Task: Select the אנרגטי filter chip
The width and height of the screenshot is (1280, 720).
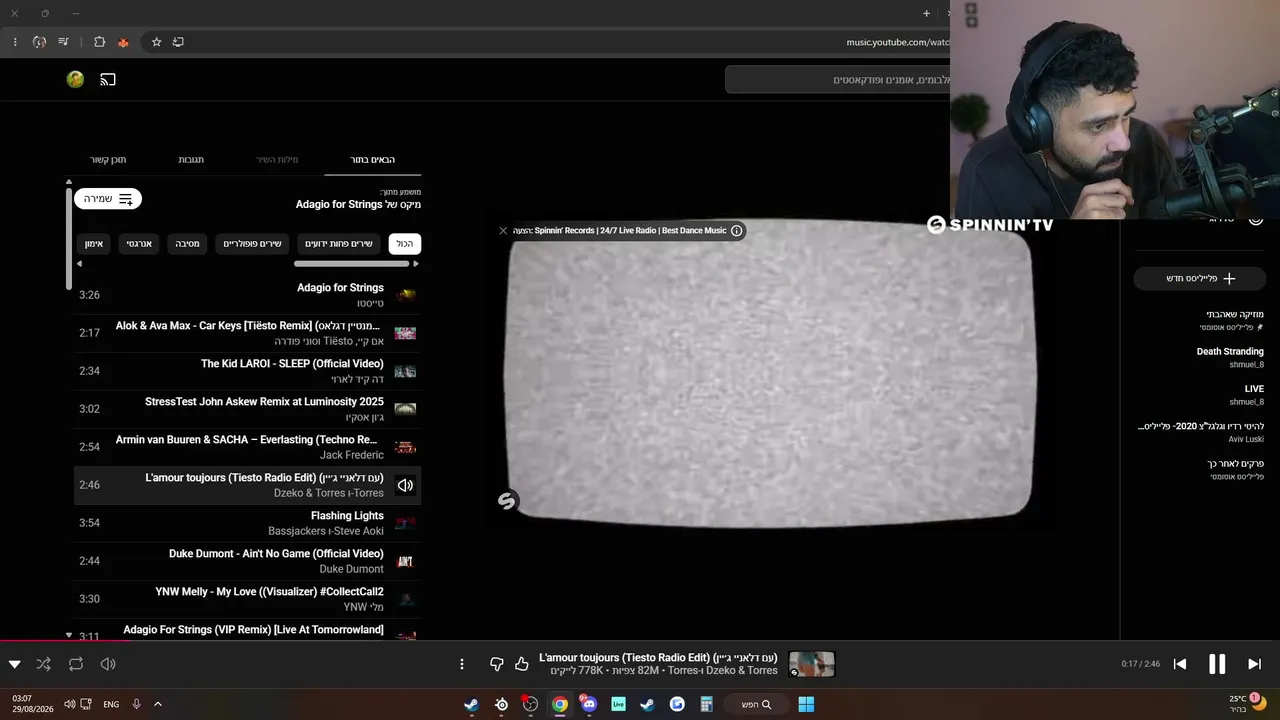Action: (x=139, y=244)
